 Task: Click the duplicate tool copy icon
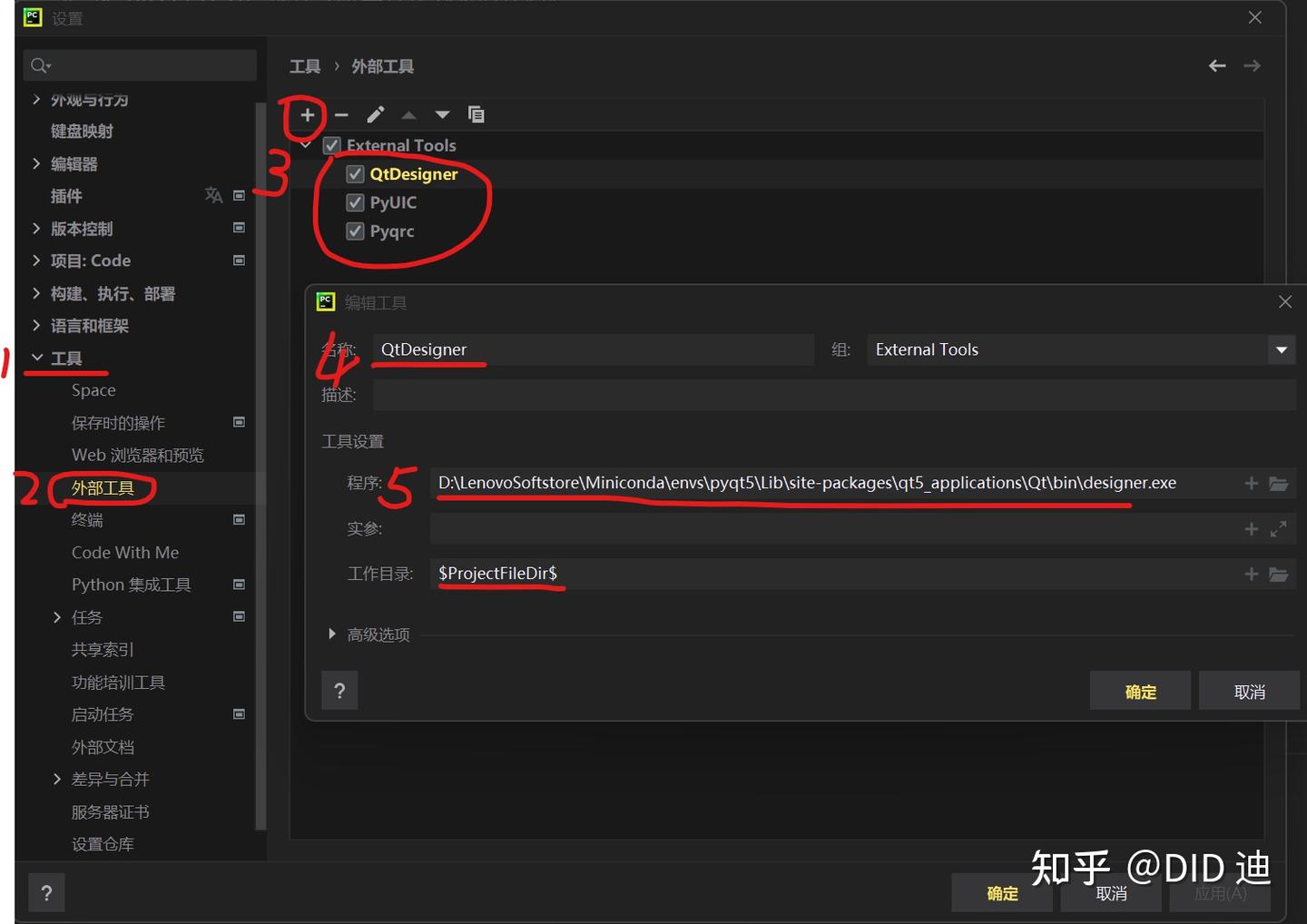point(476,114)
